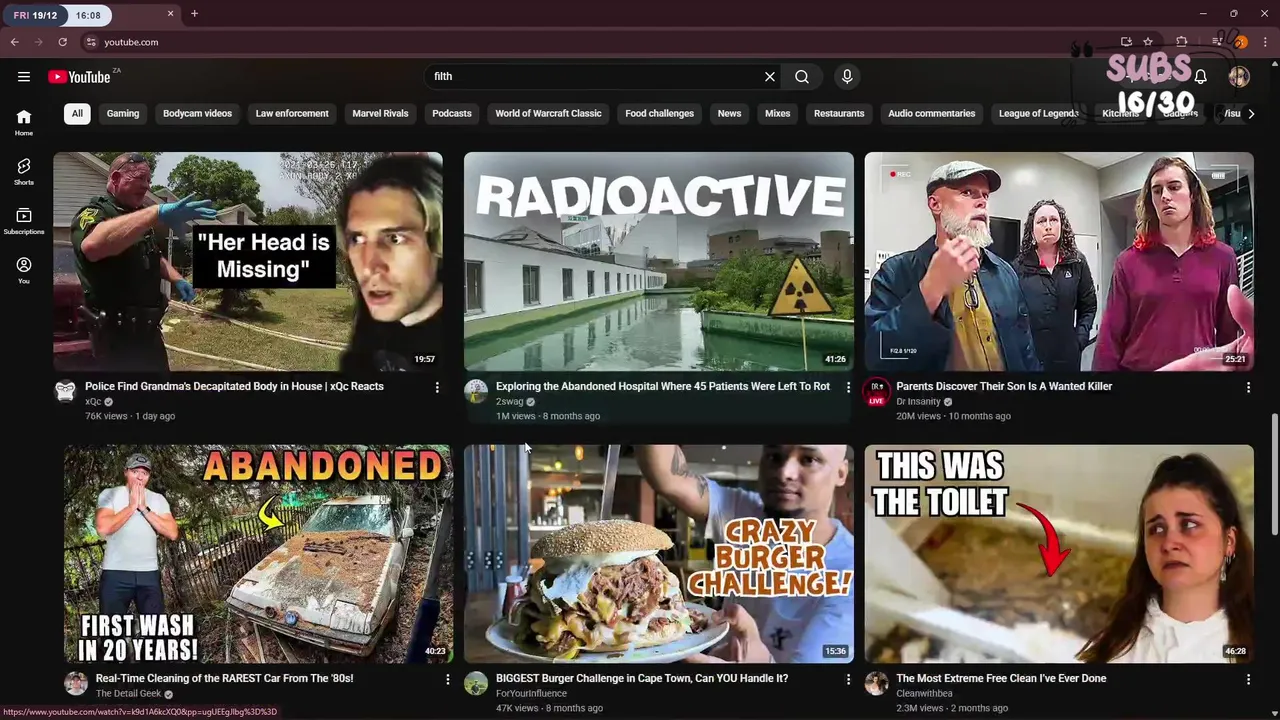Open options for the Abandoned Hospital video
Image resolution: width=1280 pixels, height=720 pixels.
[x=848, y=387]
